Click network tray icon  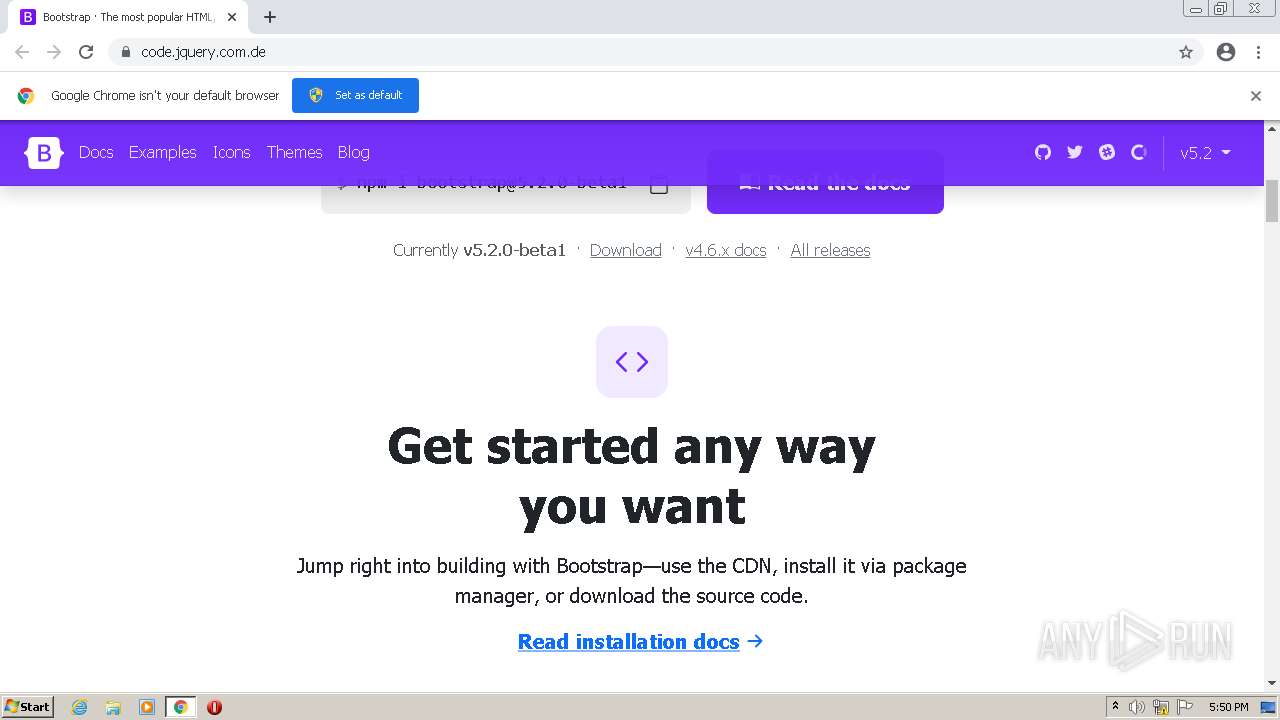1161,707
